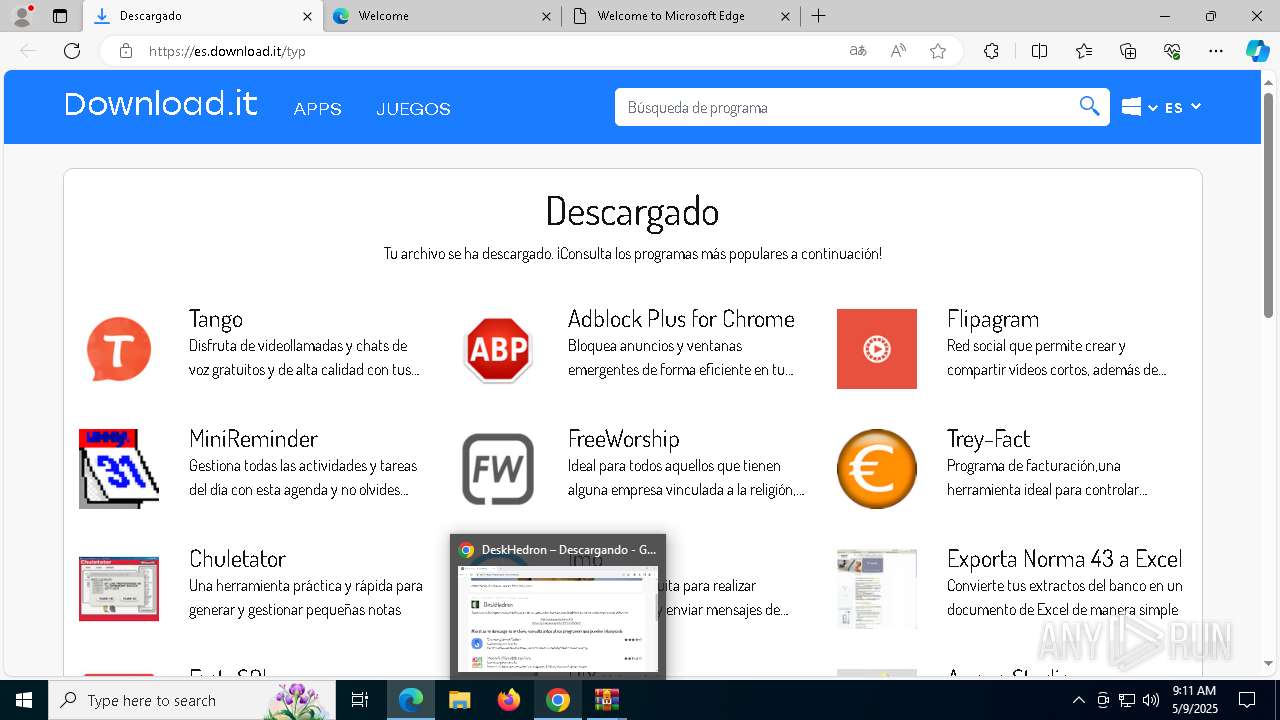Open the APPS menu item
This screenshot has width=1280, height=720.
coord(318,109)
